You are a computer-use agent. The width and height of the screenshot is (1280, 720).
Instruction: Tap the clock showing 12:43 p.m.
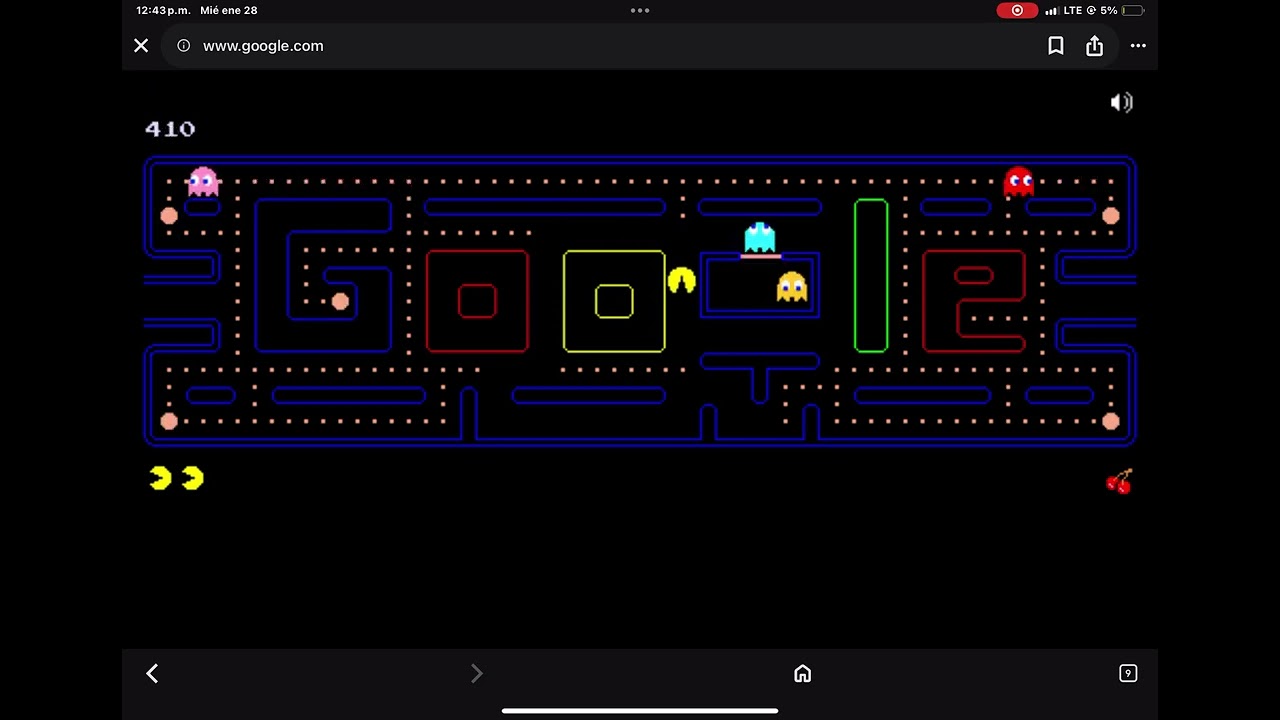163,10
